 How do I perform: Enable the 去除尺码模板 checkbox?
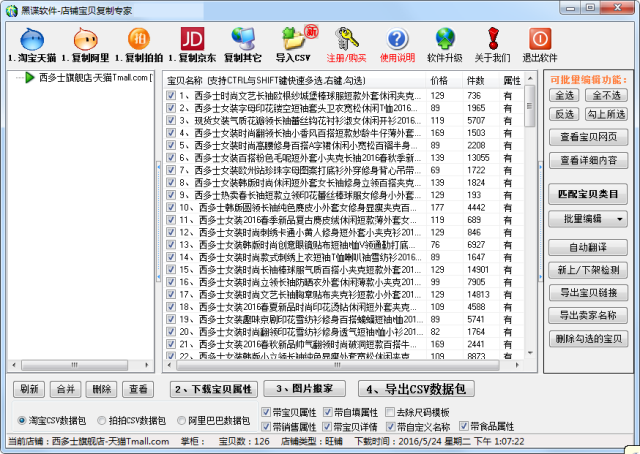tap(390, 412)
